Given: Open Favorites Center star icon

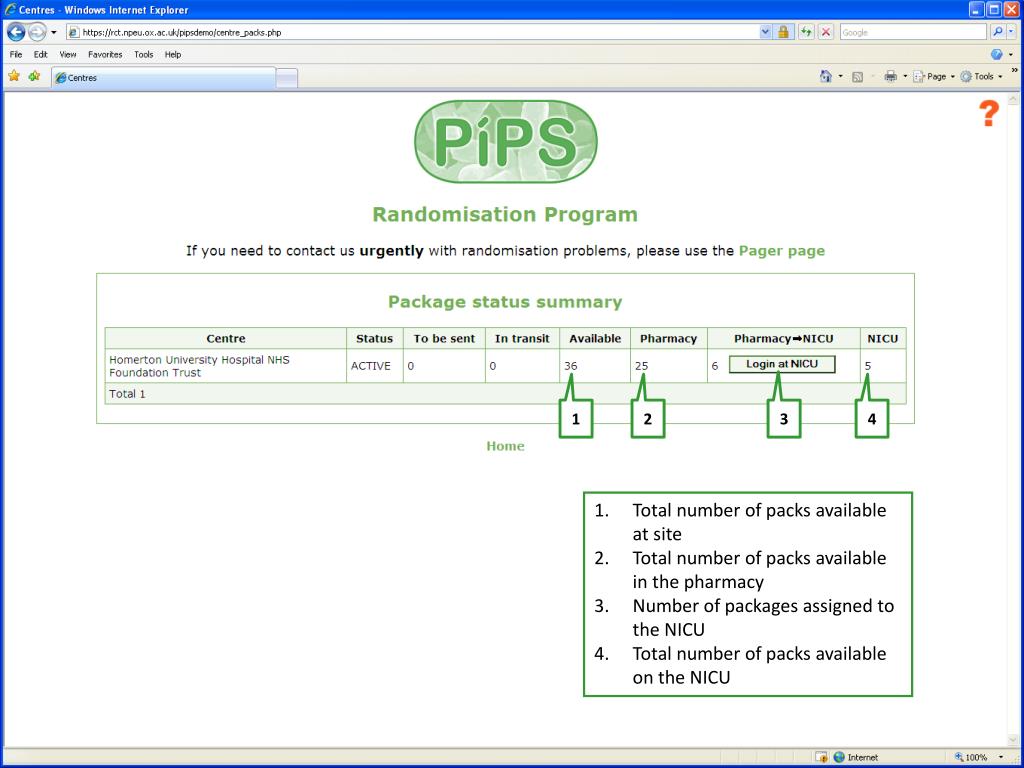Looking at the screenshot, I should coord(14,76).
